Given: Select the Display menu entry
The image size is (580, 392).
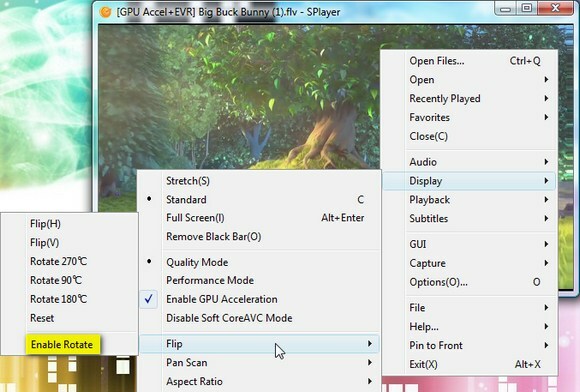Looking at the screenshot, I should tap(469, 181).
